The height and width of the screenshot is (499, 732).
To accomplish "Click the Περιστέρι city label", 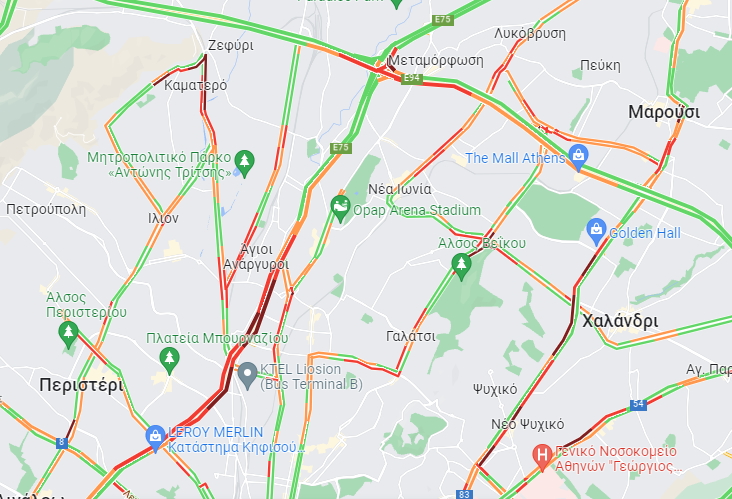I will (x=81, y=385).
